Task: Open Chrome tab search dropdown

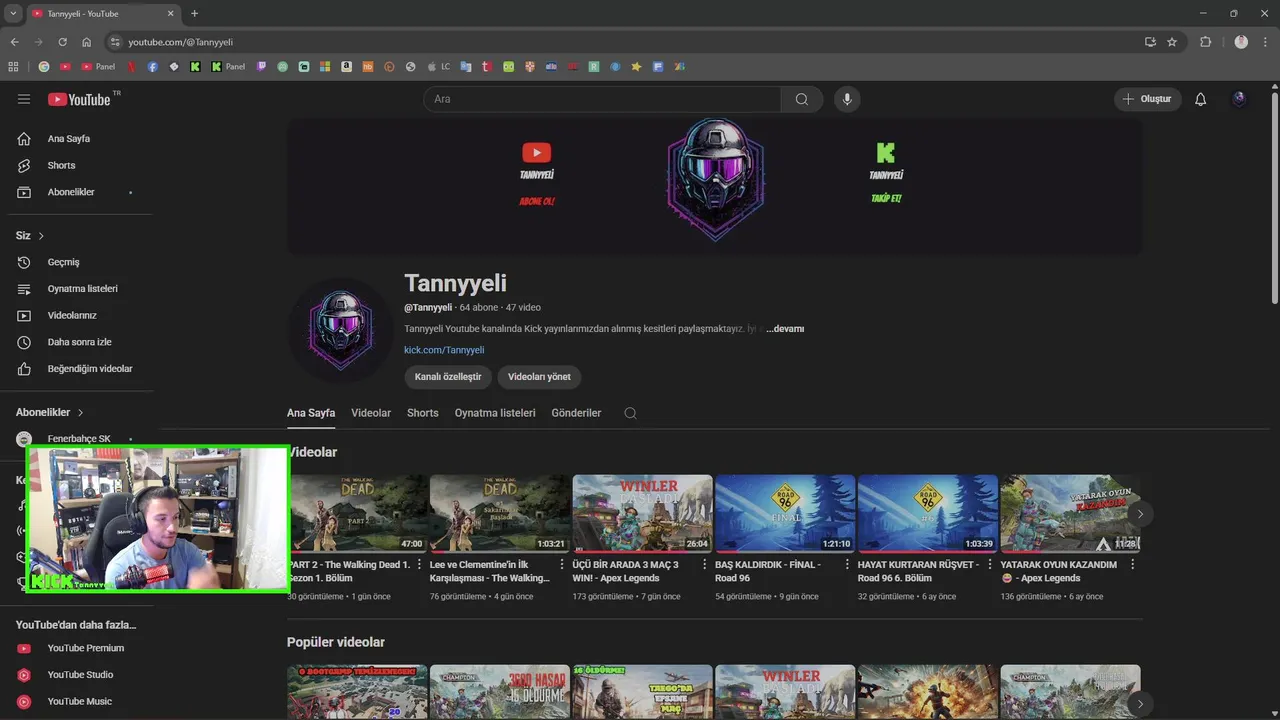Action: (x=13, y=13)
